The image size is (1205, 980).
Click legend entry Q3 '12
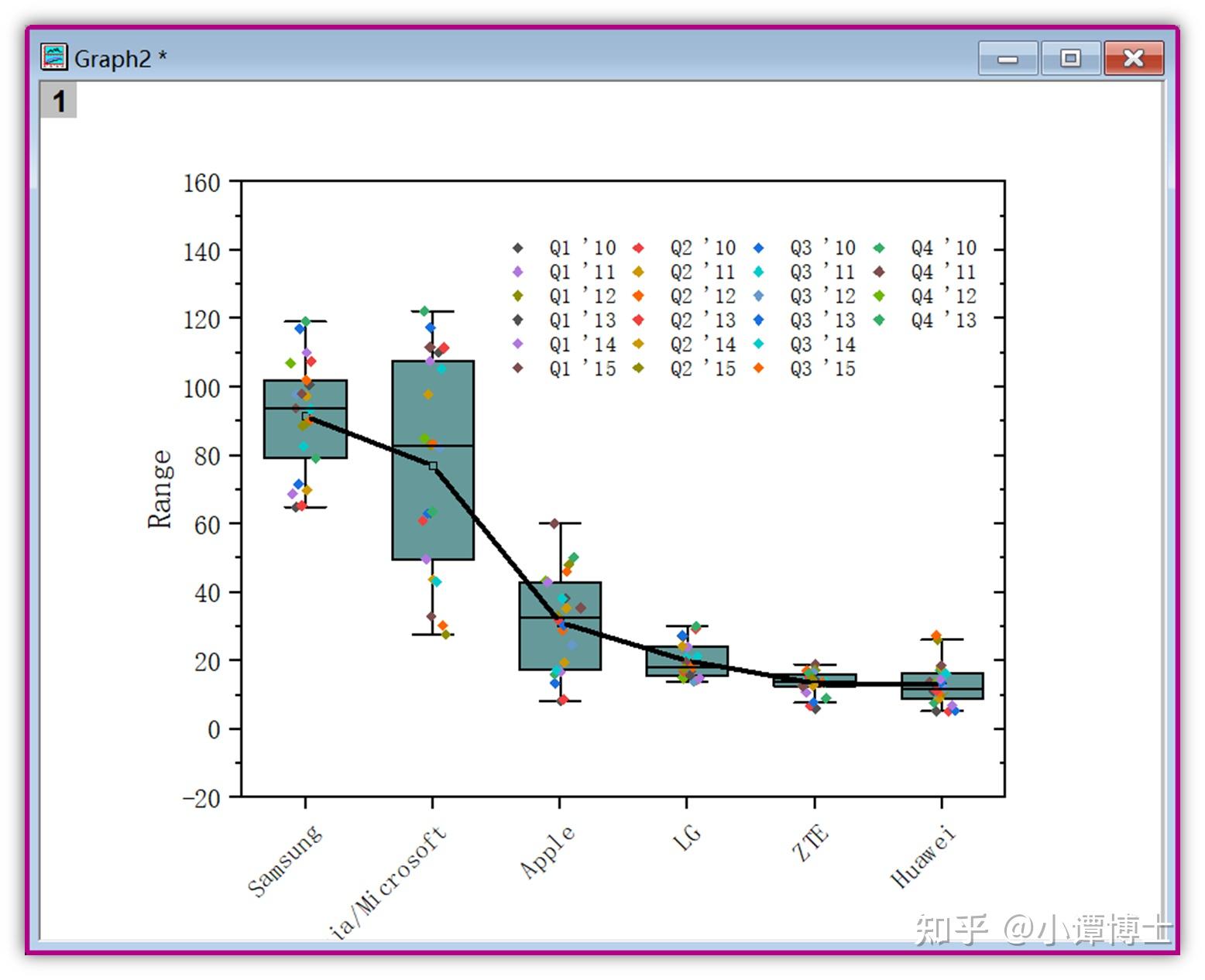(x=805, y=296)
